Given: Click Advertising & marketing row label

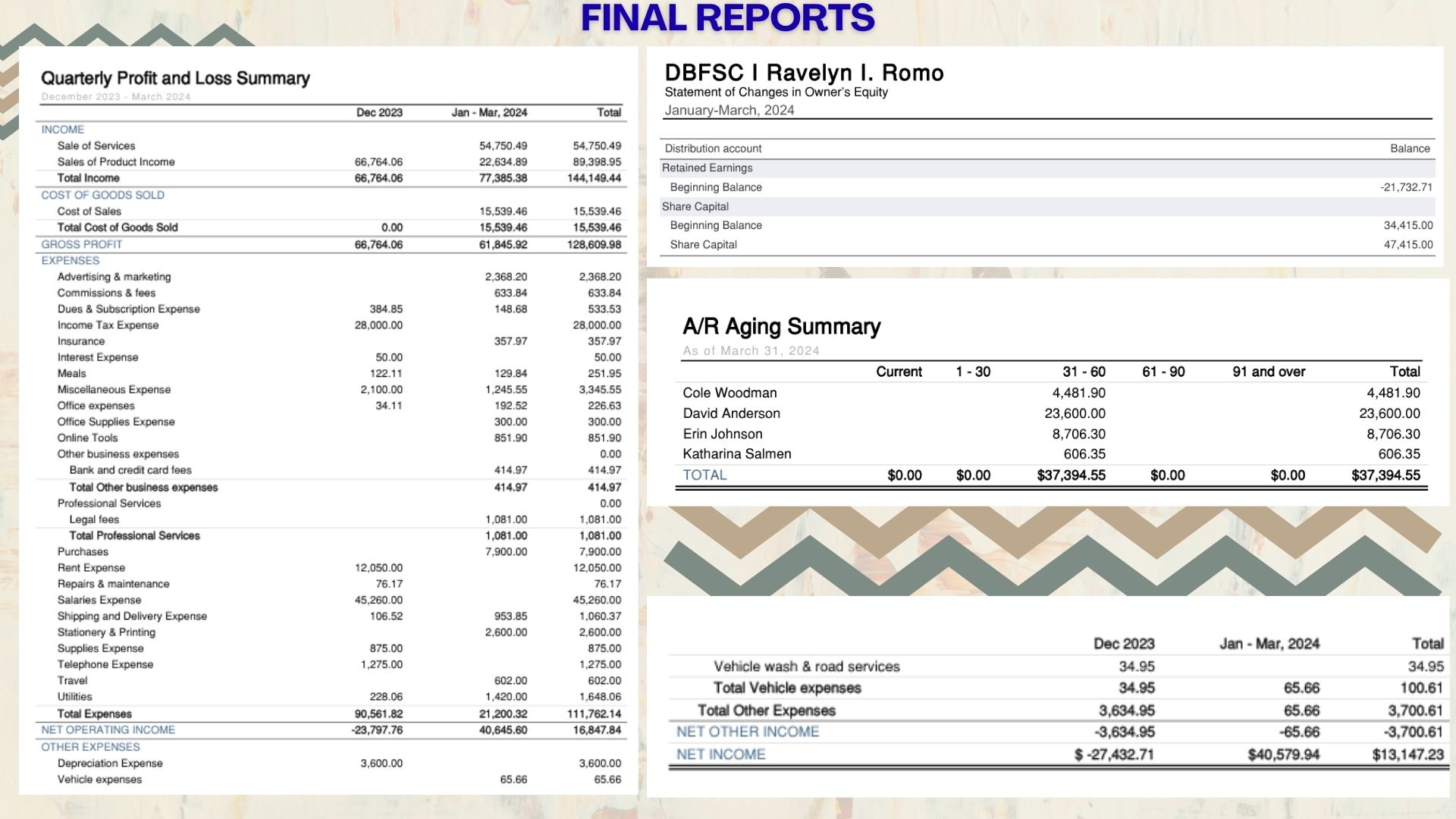Looking at the screenshot, I should tap(114, 277).
